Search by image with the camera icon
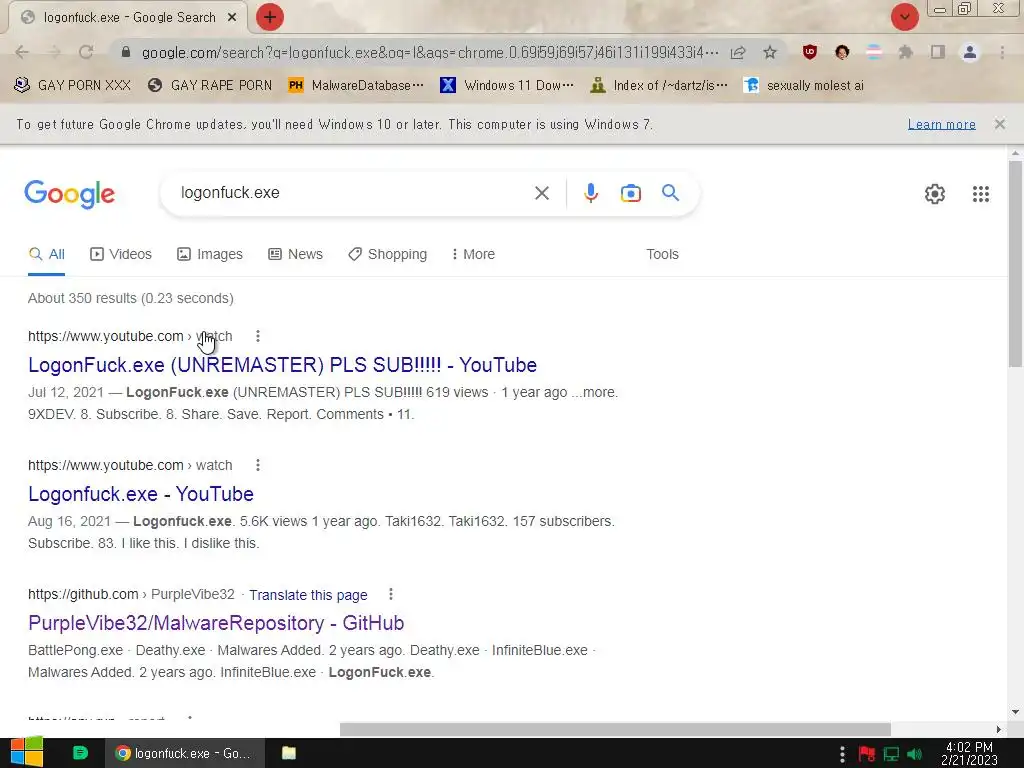This screenshot has width=1024, height=768. [x=630, y=193]
